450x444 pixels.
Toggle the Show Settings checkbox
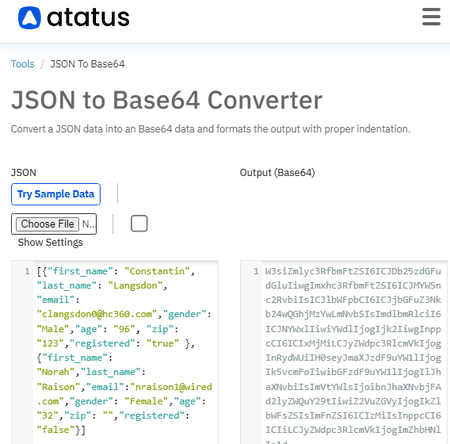click(x=139, y=223)
